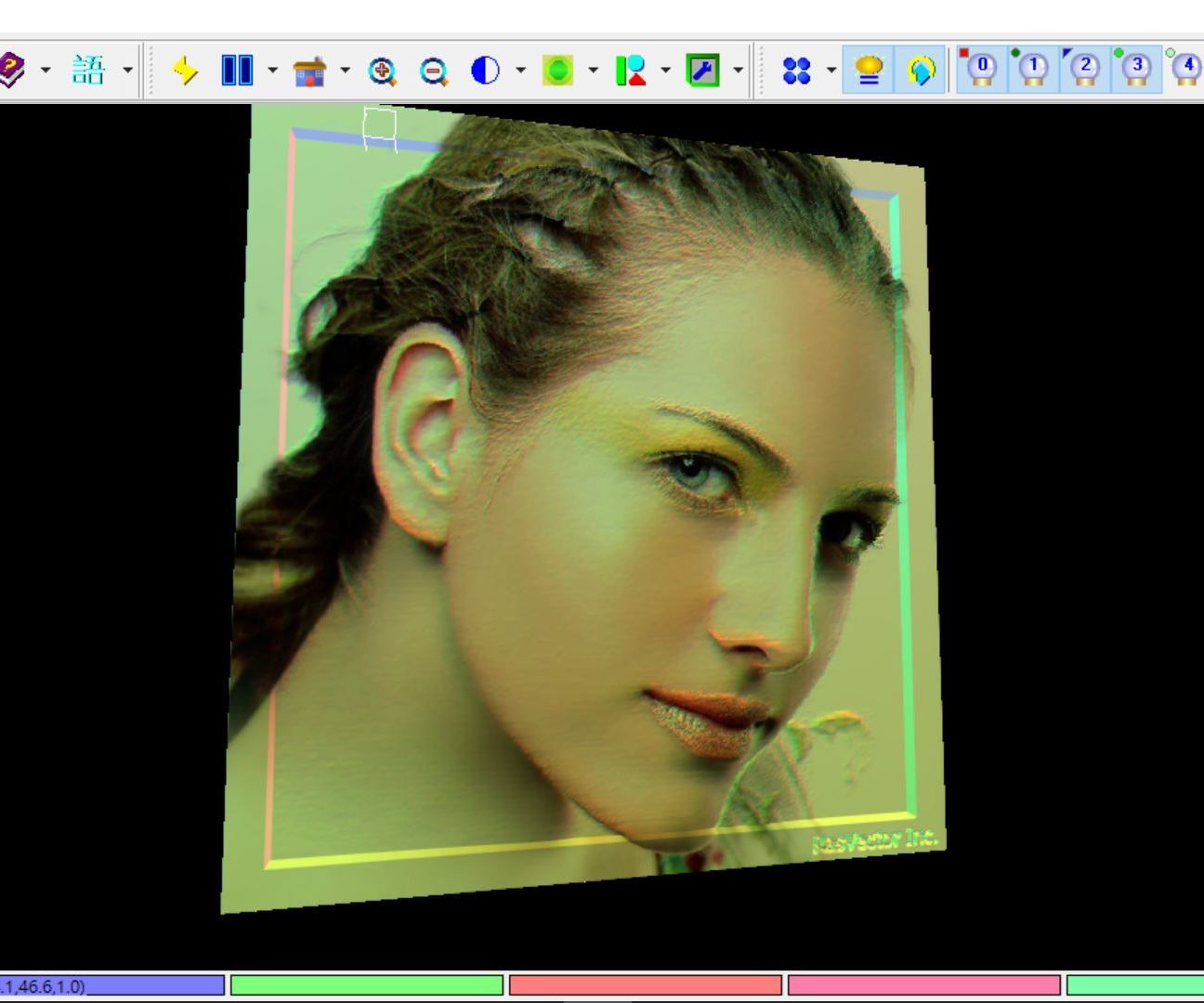1204x1003 pixels.
Task: Select the lightning bolt quick render icon
Action: (184, 70)
